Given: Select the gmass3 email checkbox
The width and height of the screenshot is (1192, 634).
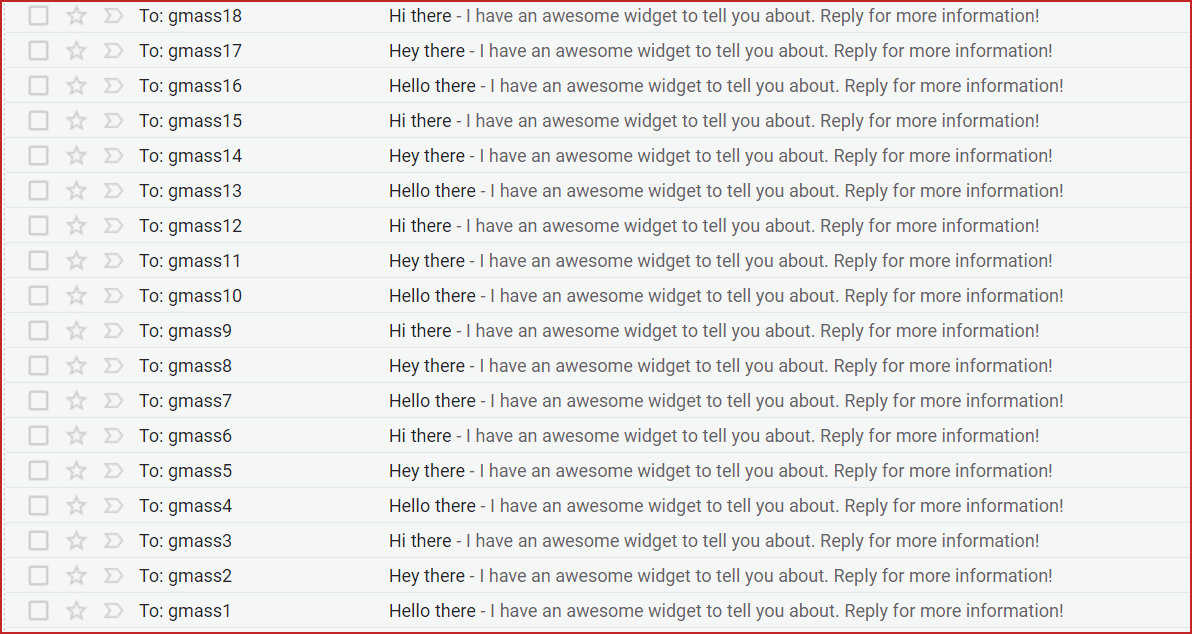Looking at the screenshot, I should (38, 541).
